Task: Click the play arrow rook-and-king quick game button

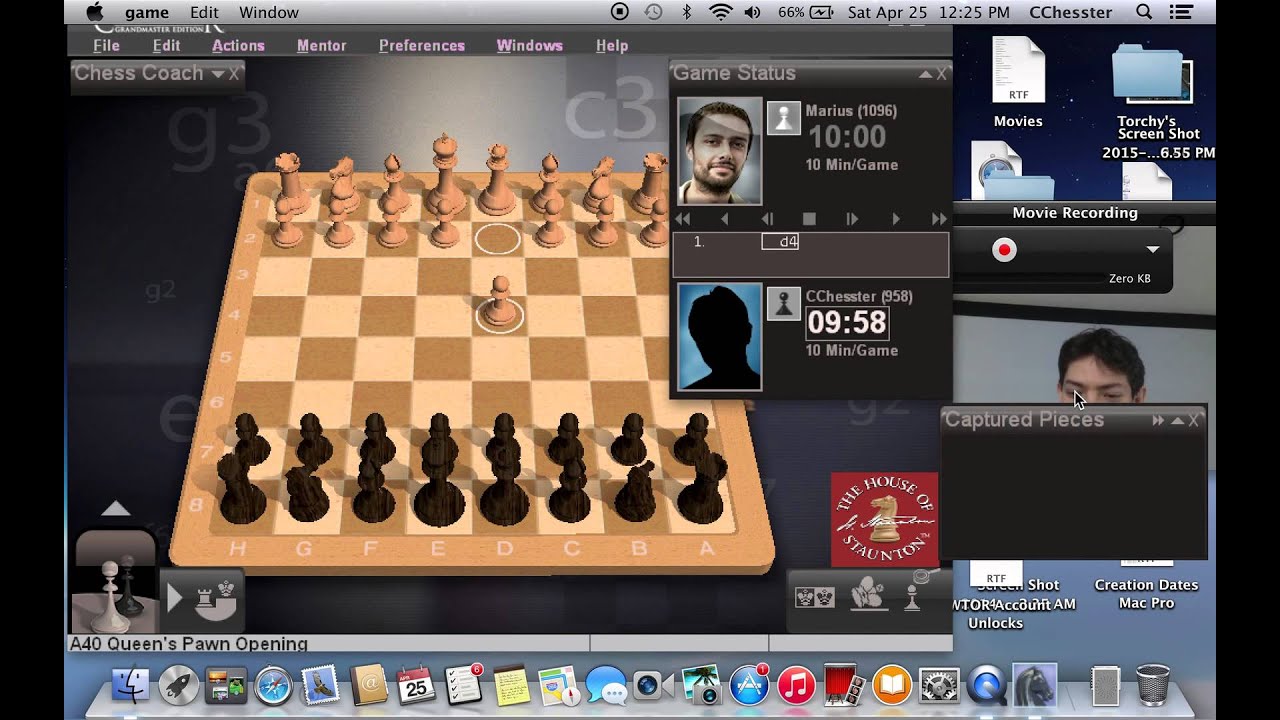Action: pyautogui.click(x=203, y=598)
